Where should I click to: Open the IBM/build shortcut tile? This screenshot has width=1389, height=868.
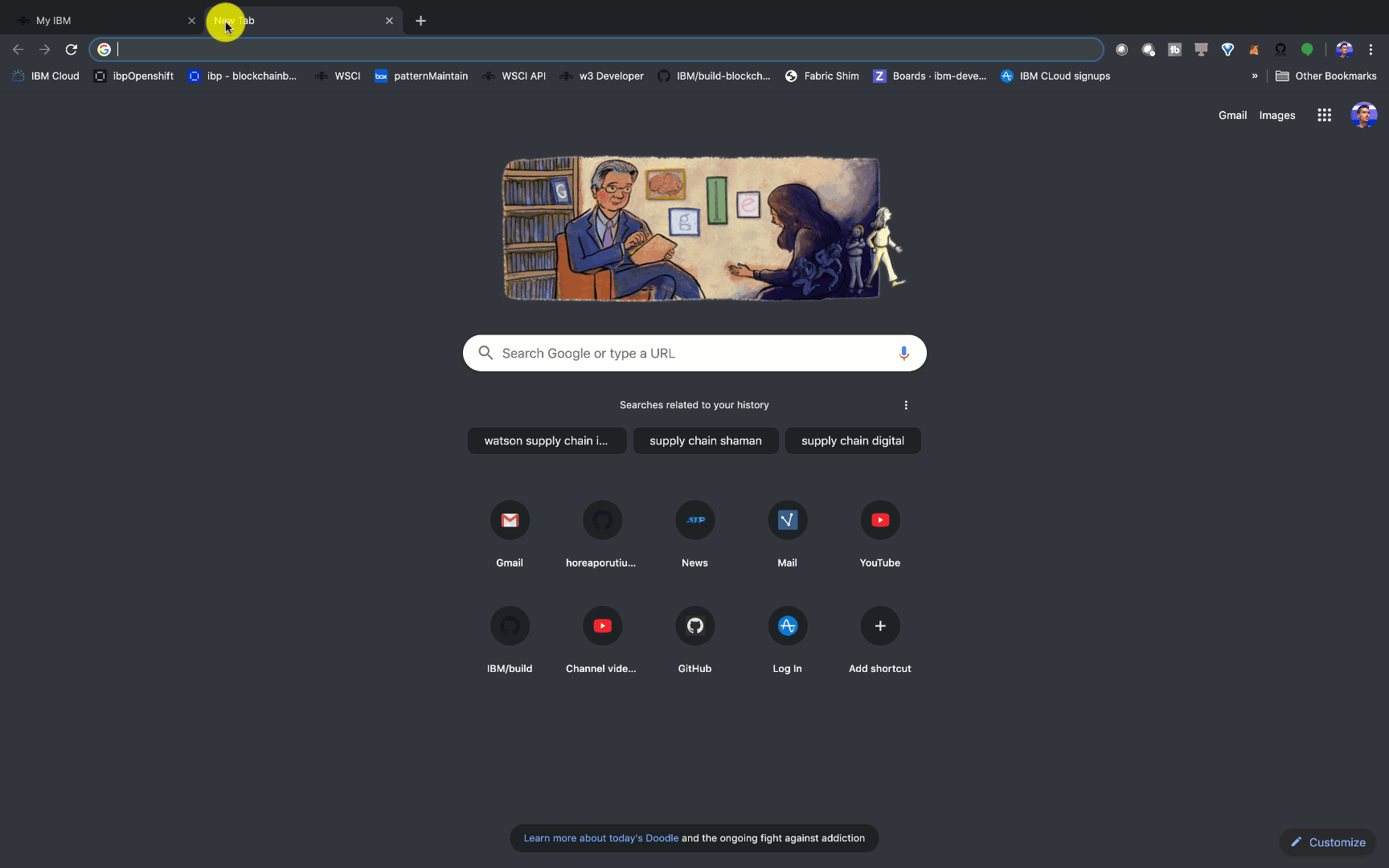(x=510, y=639)
